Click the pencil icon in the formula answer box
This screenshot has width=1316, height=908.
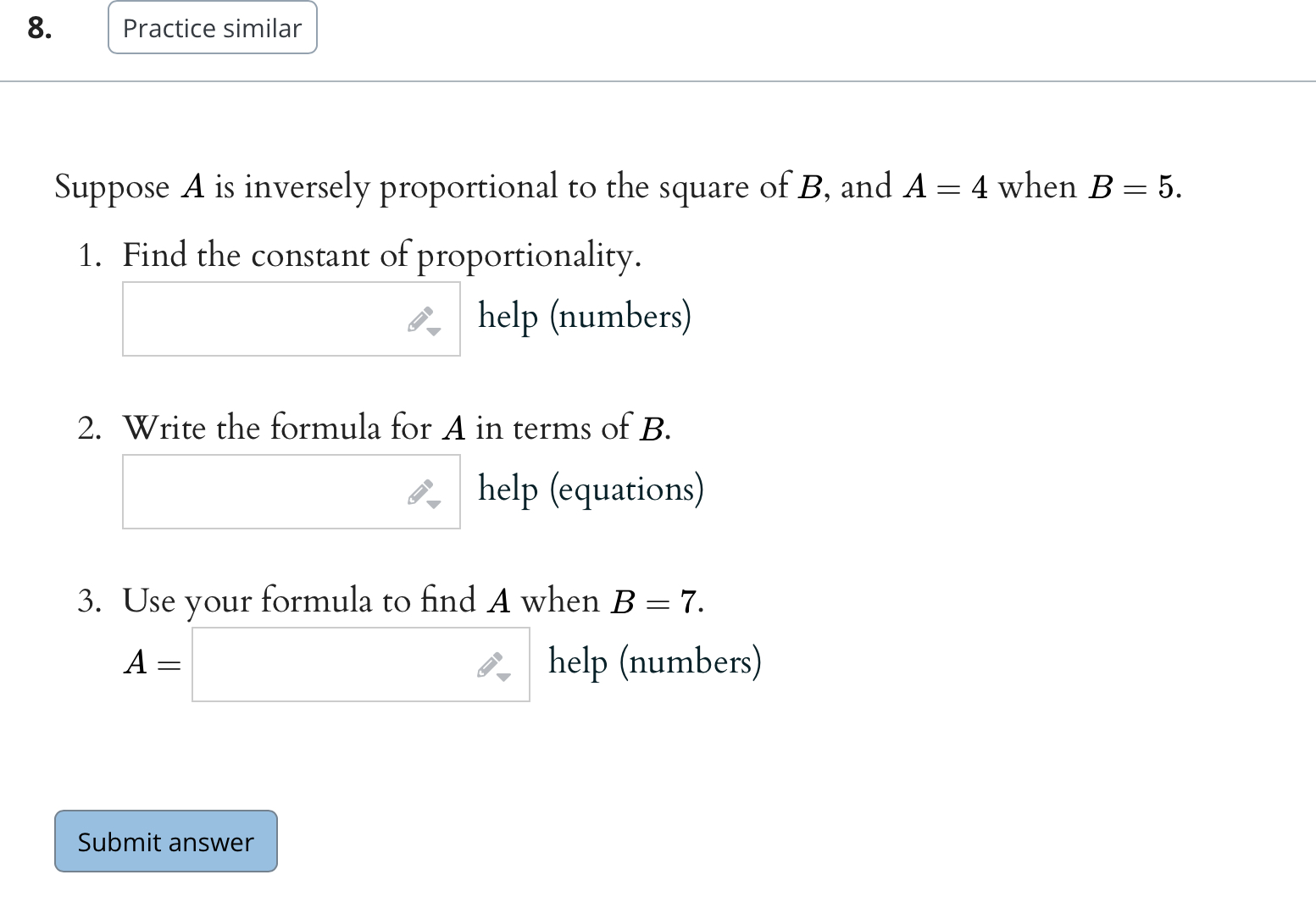(x=421, y=492)
